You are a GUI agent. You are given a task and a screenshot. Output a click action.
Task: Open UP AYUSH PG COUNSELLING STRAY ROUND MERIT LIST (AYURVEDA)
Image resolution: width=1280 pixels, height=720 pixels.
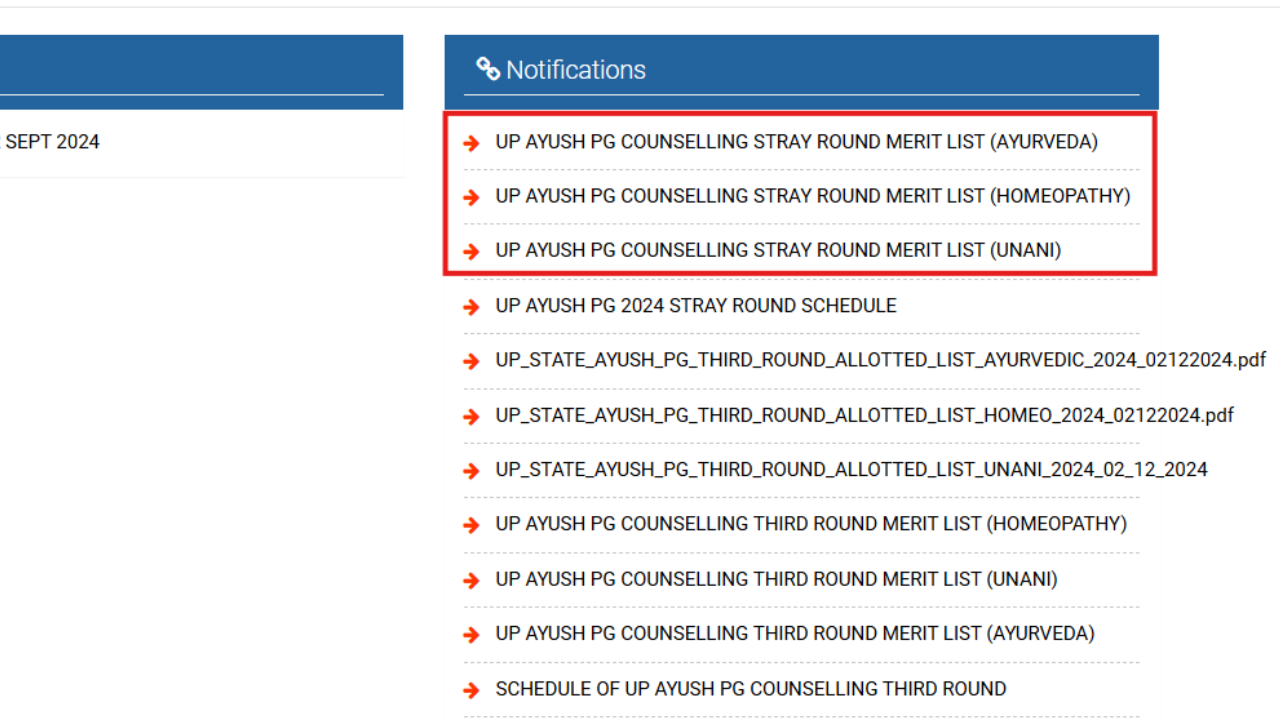coord(796,142)
